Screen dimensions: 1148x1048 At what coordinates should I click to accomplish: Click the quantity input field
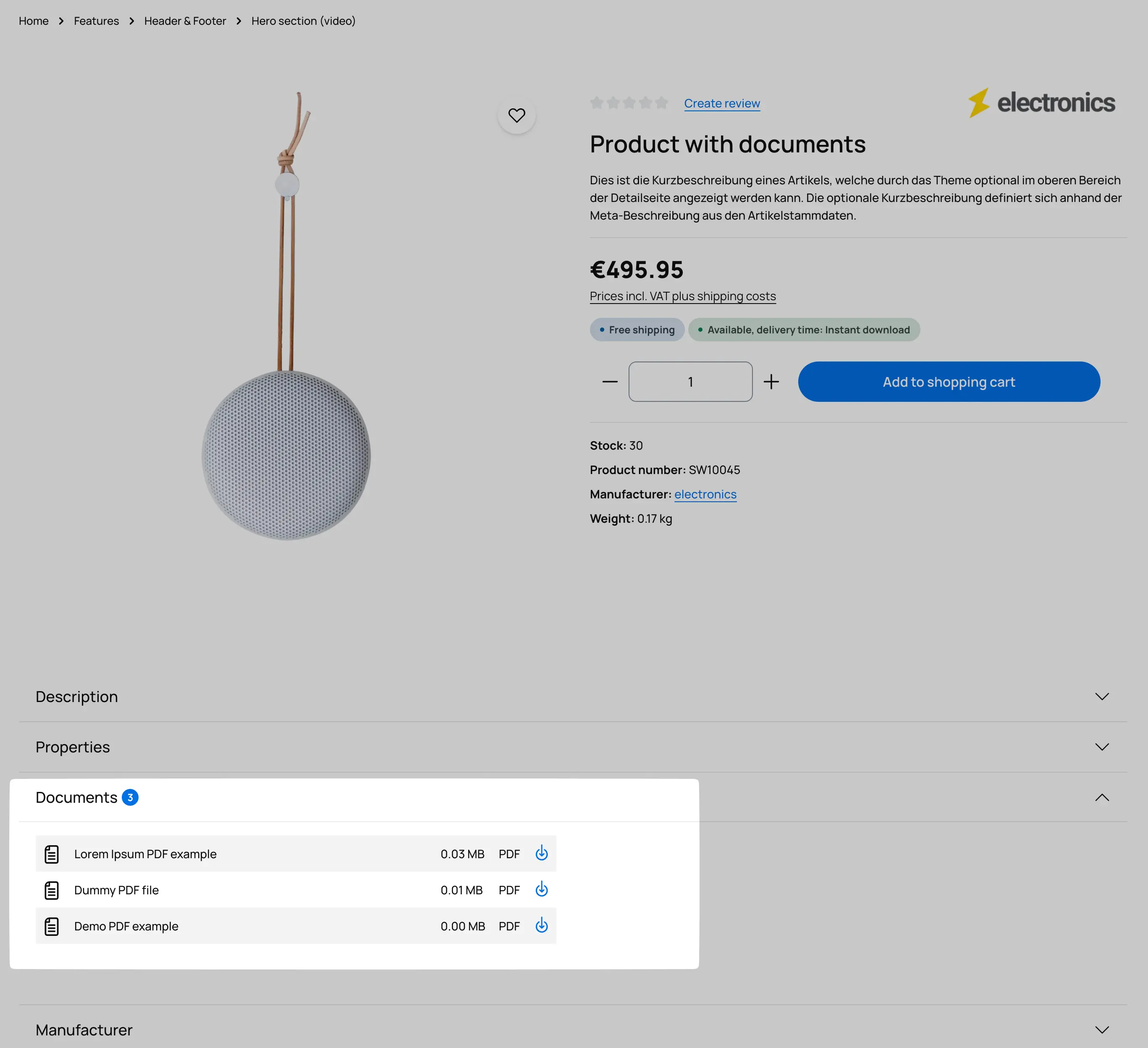pos(690,381)
